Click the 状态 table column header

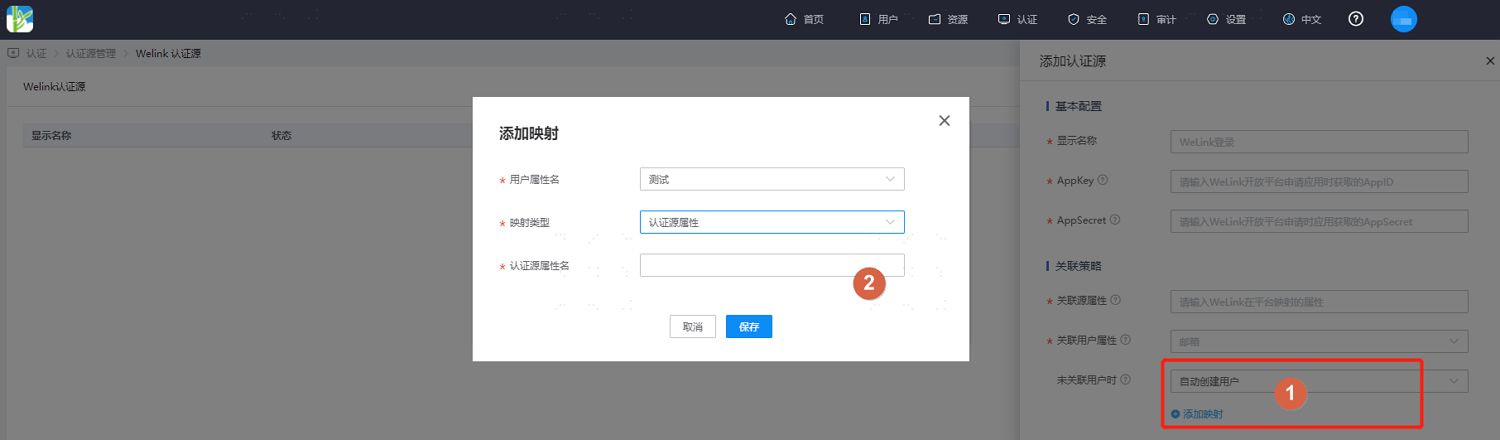[281, 135]
